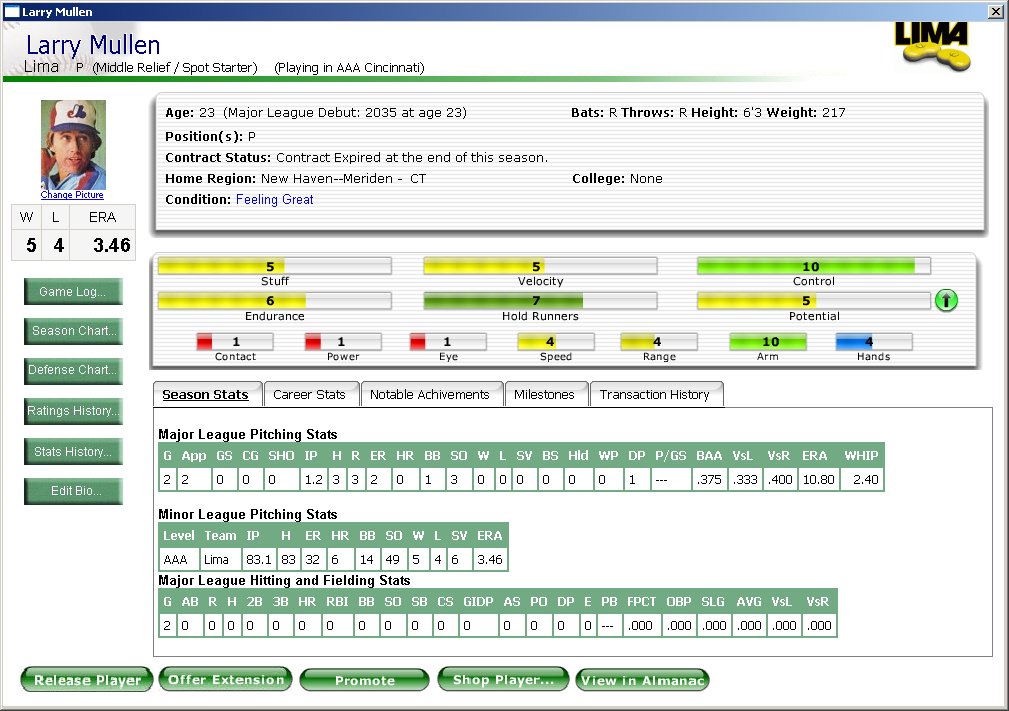This screenshot has height=711, width=1009.
Task: Switch to the Career Stats tab
Action: (310, 394)
